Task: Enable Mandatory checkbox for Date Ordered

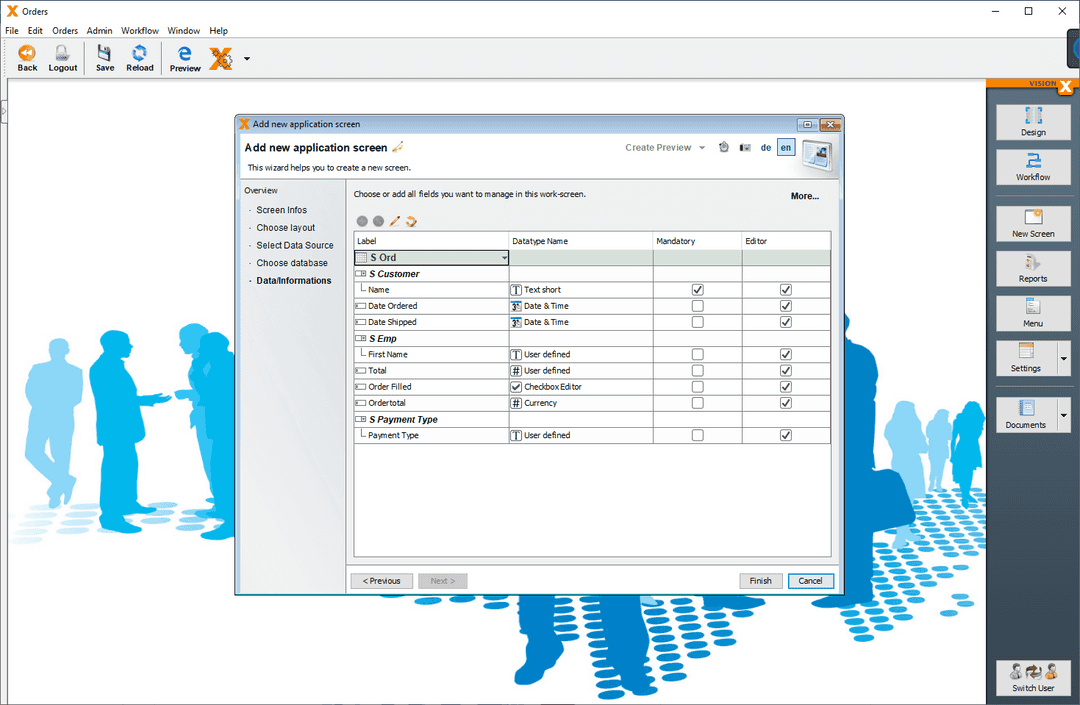Action: (x=697, y=306)
